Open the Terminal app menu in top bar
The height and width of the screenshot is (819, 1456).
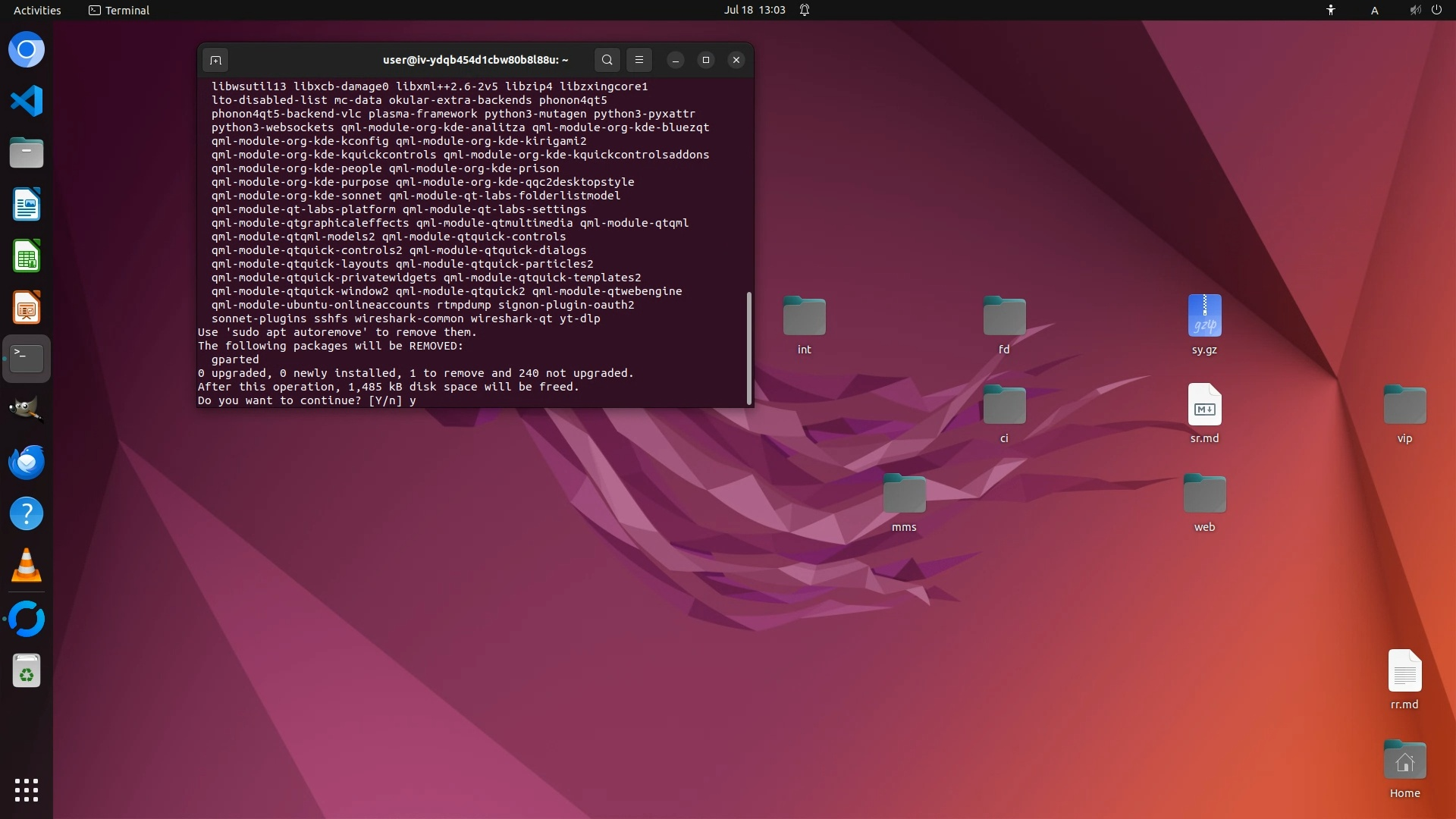pyautogui.click(x=119, y=10)
